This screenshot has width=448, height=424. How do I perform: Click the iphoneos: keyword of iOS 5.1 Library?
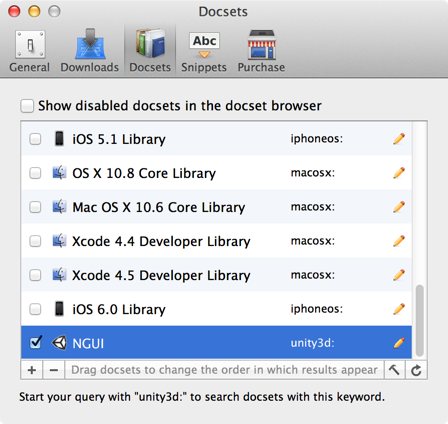point(317,139)
